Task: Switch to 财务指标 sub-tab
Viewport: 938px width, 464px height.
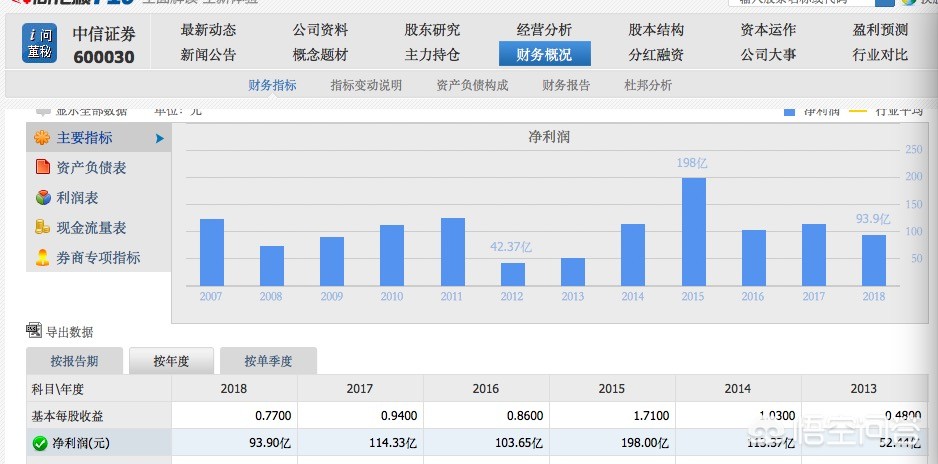Action: point(272,85)
